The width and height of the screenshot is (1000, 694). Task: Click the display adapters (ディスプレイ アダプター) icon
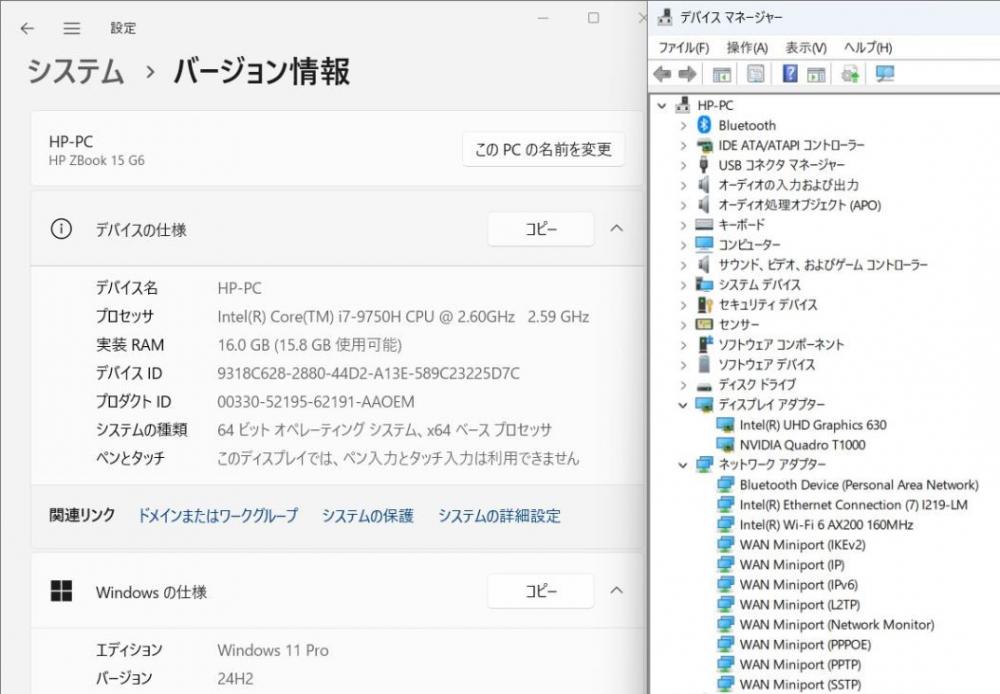pos(704,404)
